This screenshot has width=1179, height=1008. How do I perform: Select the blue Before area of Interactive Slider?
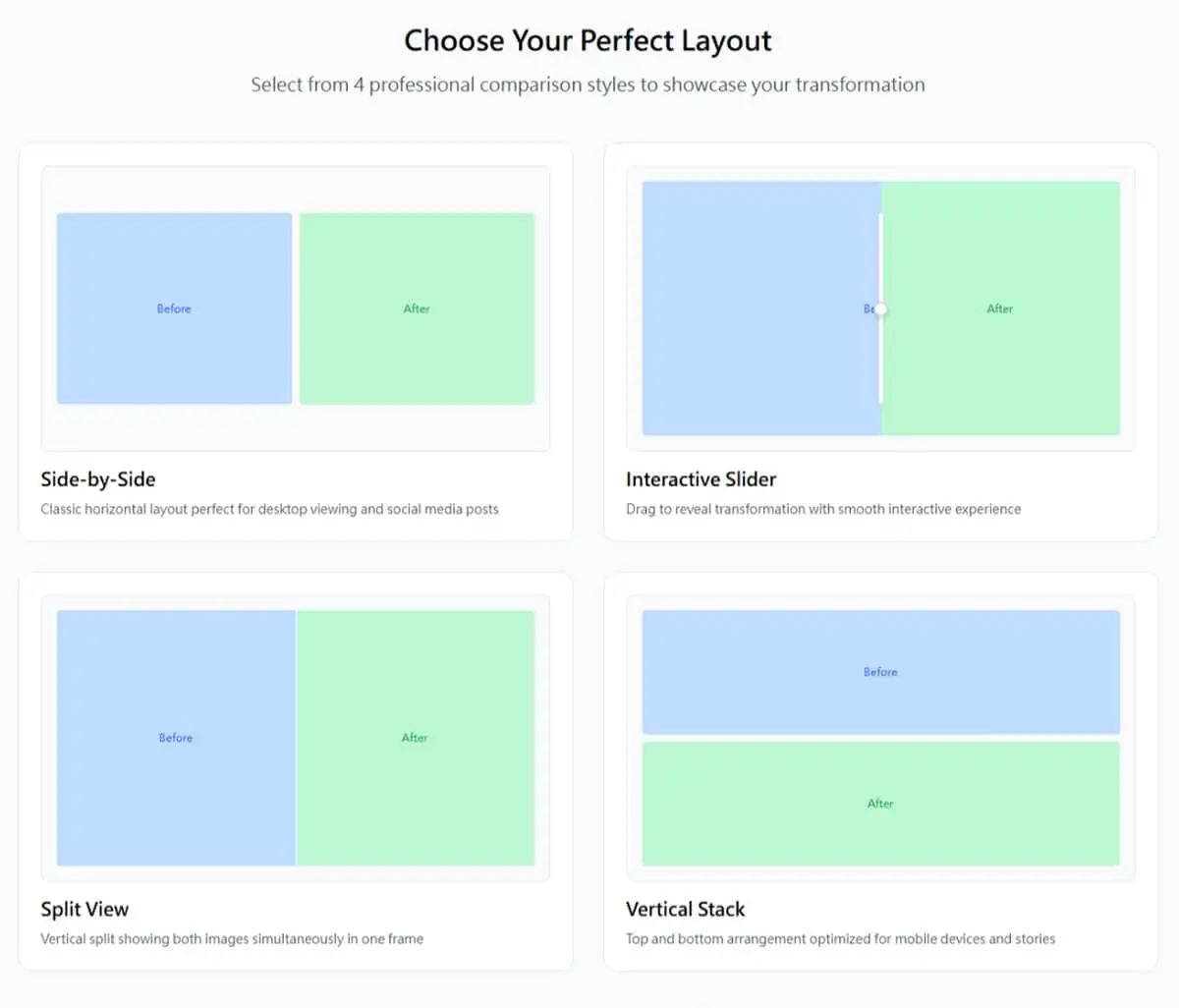pos(760,308)
